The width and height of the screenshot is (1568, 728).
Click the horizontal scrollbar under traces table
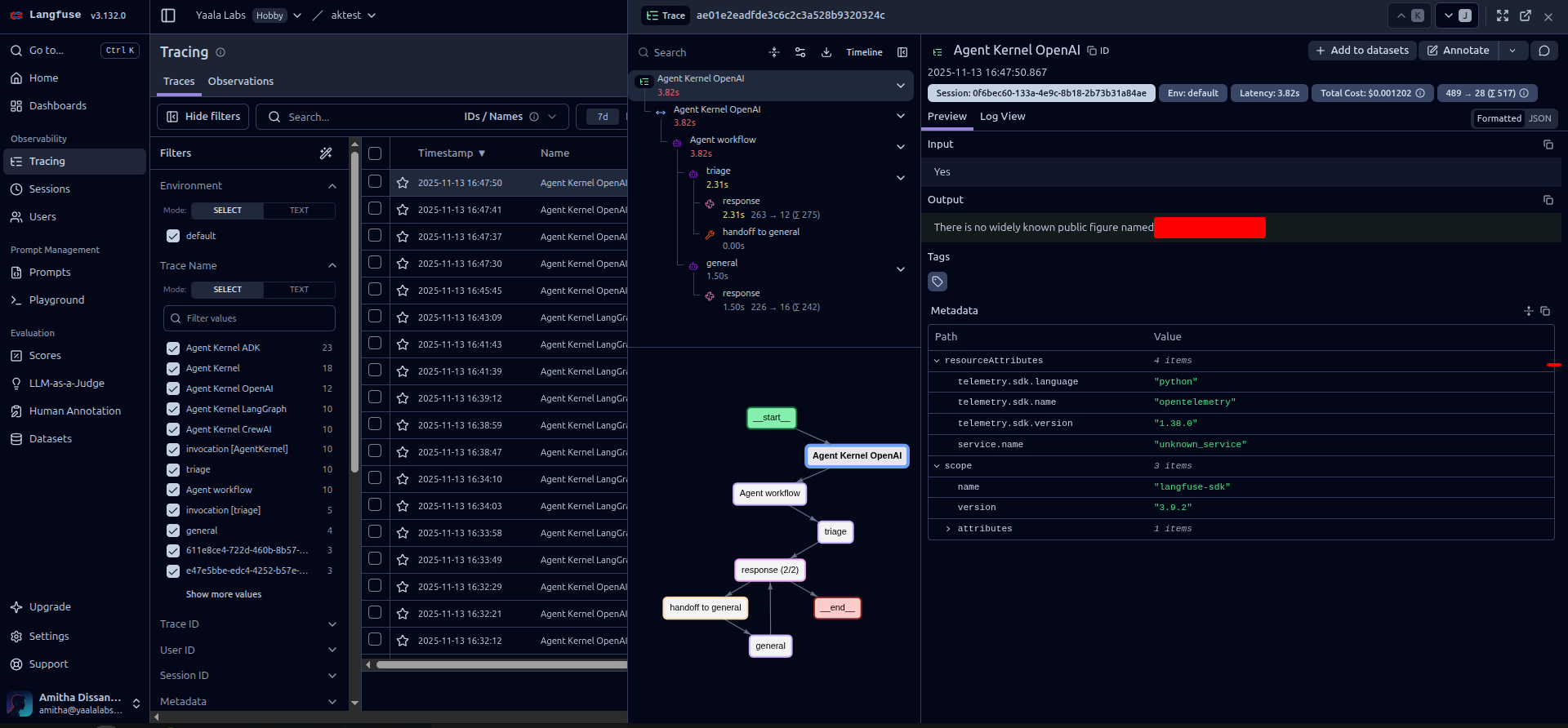(500, 665)
